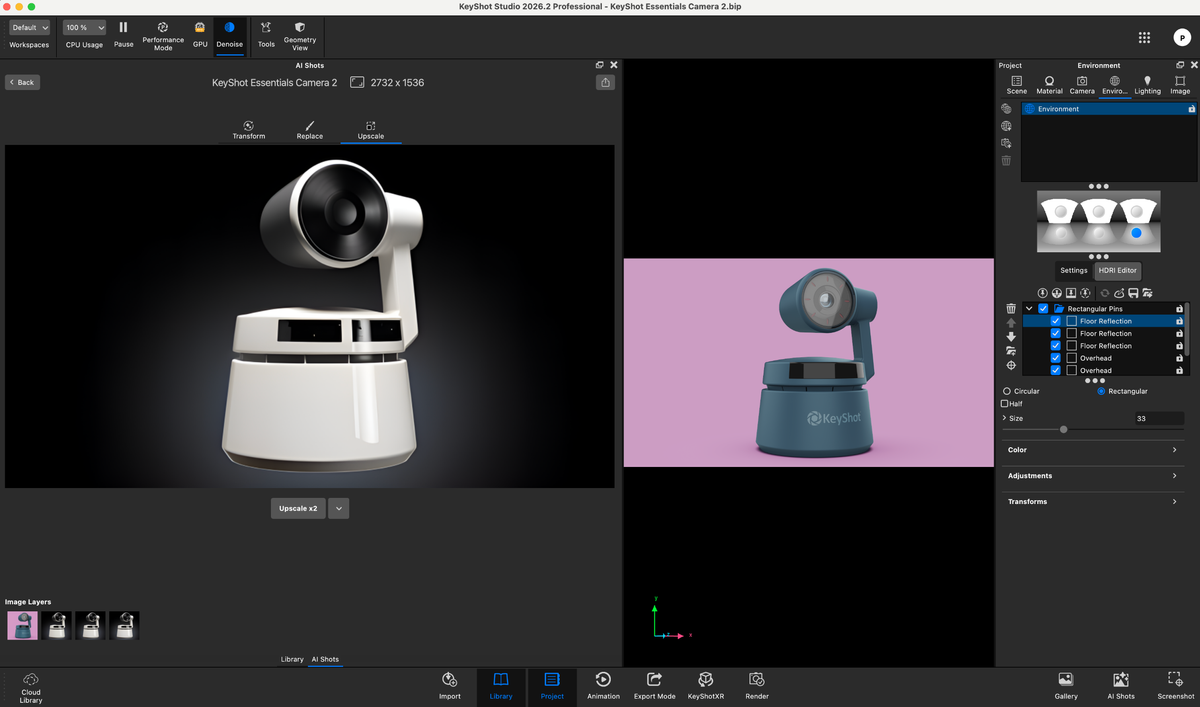Image resolution: width=1200 pixels, height=707 pixels.
Task: Enable the Half checkbox
Action: pyautogui.click(x=1006, y=404)
